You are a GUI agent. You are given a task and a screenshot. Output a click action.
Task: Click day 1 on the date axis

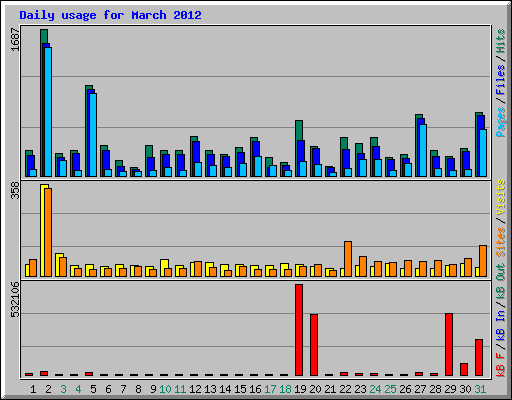point(33,389)
